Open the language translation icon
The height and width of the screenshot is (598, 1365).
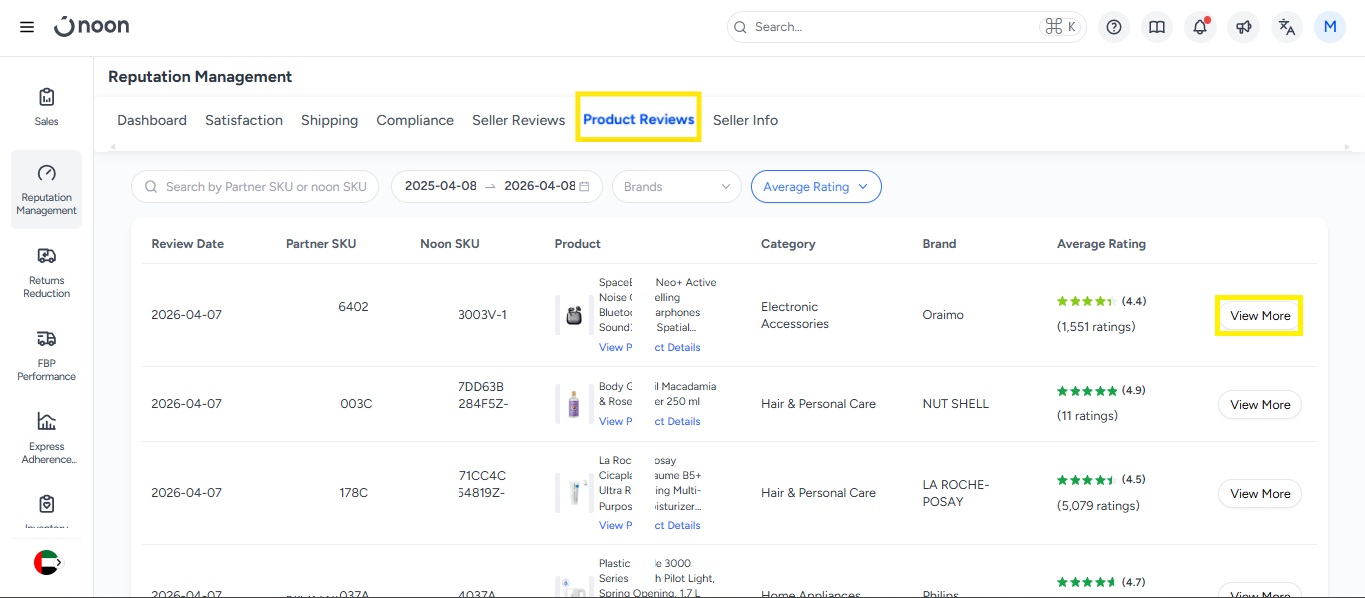pyautogui.click(x=1287, y=27)
